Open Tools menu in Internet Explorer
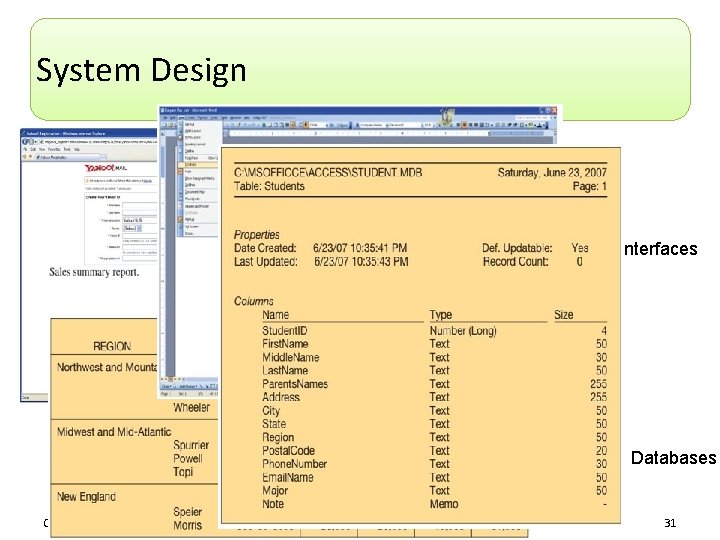 click(68, 149)
